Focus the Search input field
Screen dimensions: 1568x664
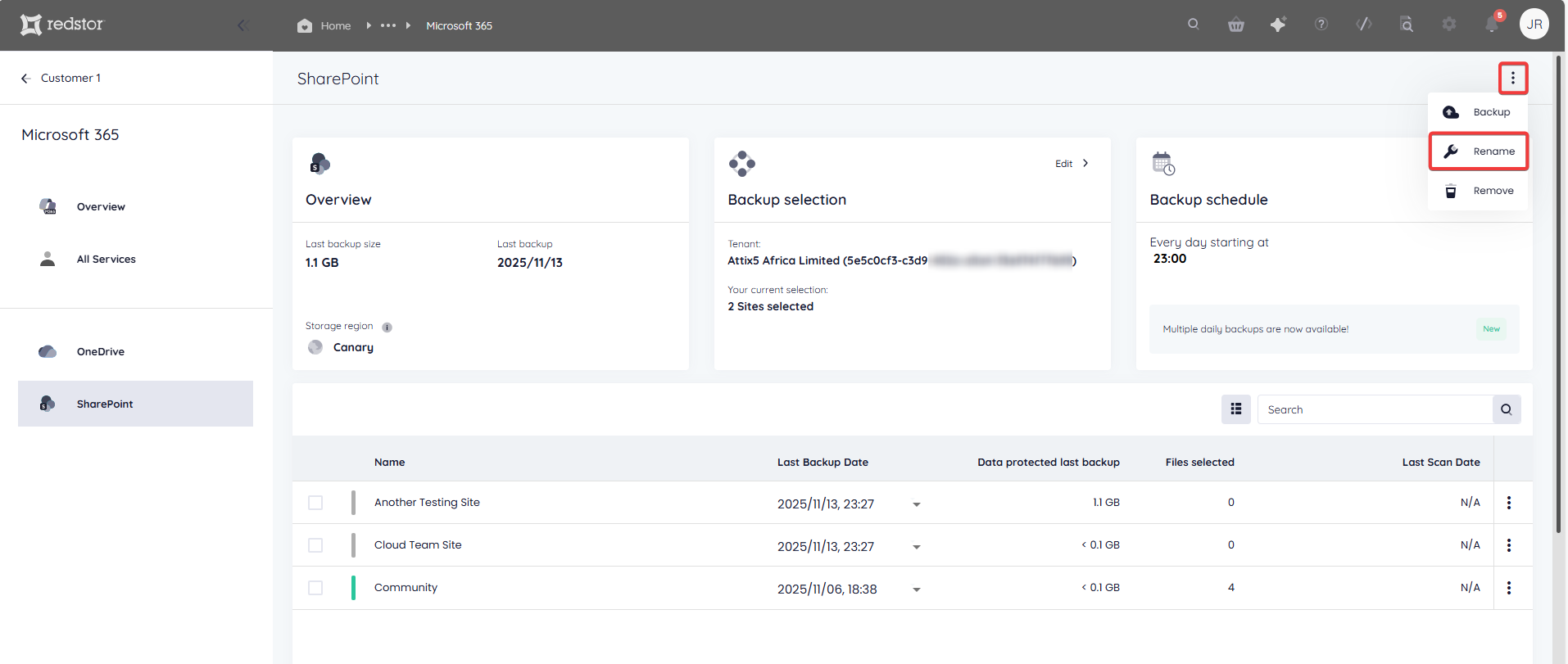click(1375, 409)
